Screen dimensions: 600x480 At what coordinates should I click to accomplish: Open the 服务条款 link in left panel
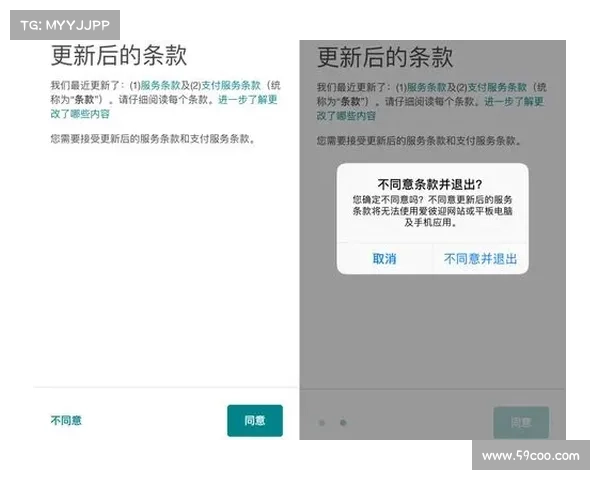[159, 86]
